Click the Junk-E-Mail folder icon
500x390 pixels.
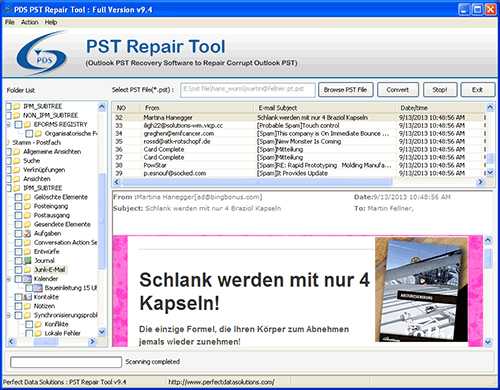pos(28,270)
